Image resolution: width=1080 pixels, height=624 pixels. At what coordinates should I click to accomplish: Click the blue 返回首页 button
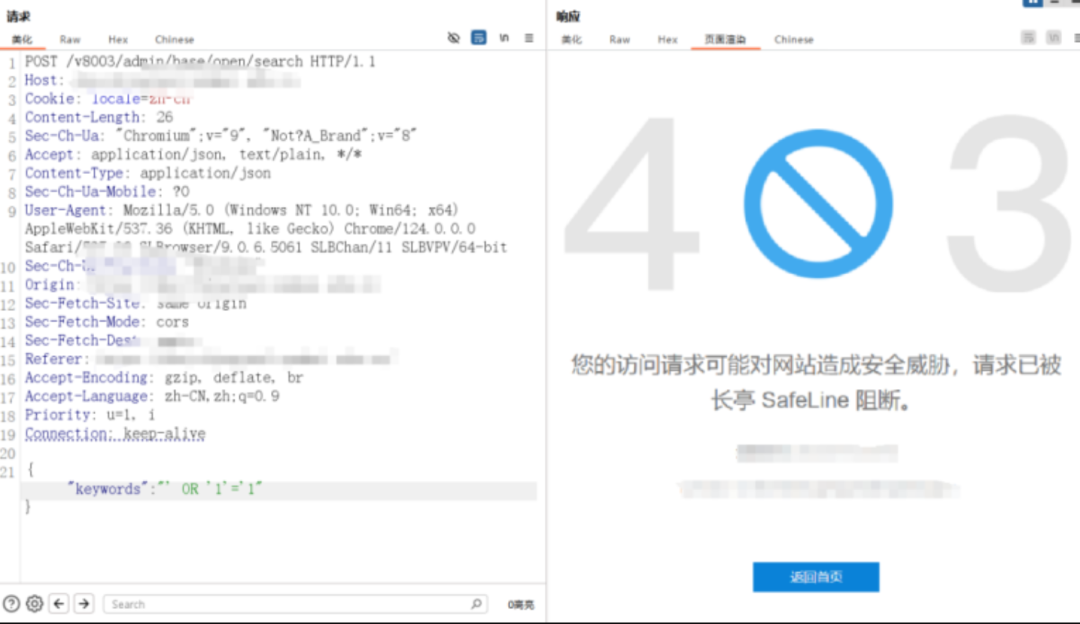pos(816,577)
